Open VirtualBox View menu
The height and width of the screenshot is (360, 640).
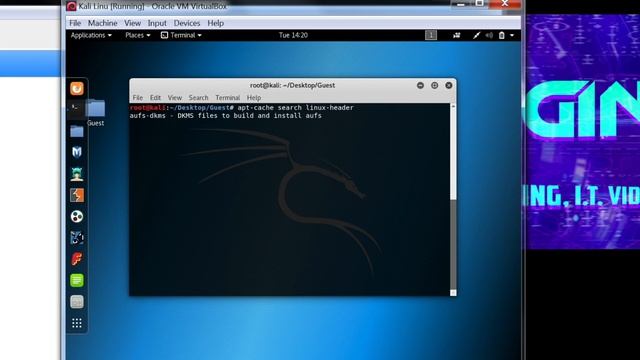132,23
